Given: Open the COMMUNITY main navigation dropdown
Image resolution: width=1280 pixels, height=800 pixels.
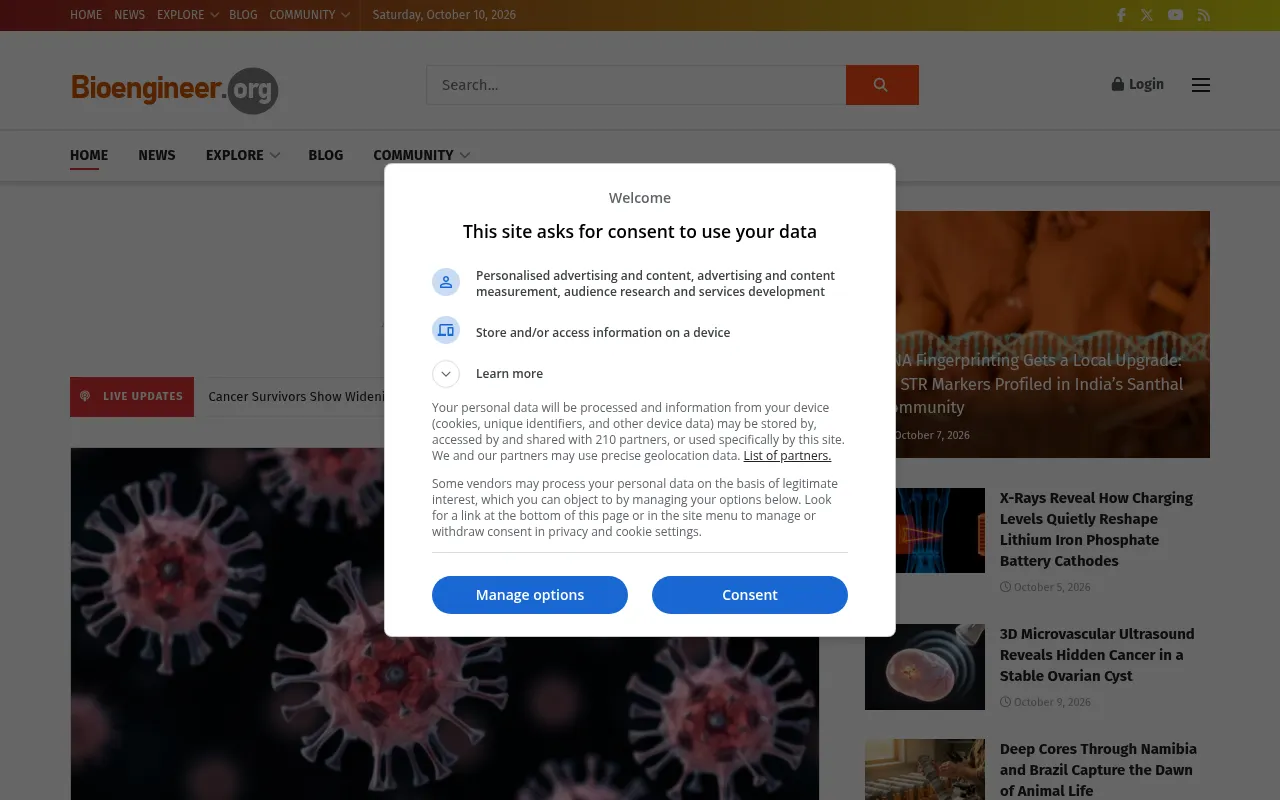Looking at the screenshot, I should (421, 155).
